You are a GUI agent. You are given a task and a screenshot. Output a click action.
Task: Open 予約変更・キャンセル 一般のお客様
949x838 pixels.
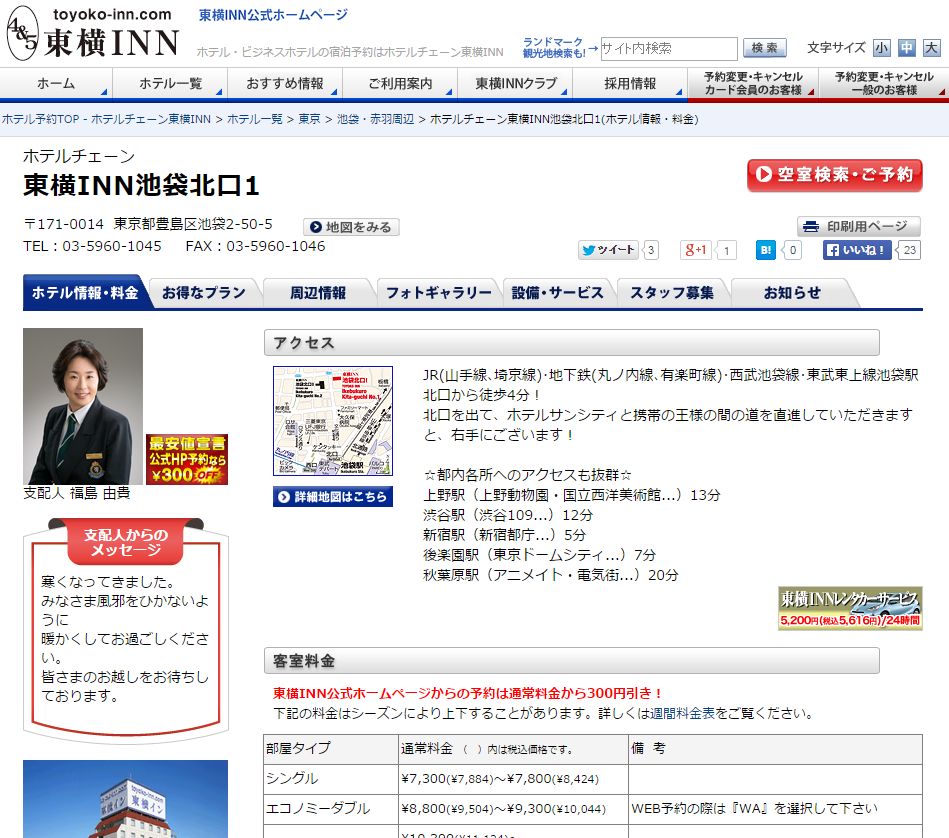coord(884,83)
